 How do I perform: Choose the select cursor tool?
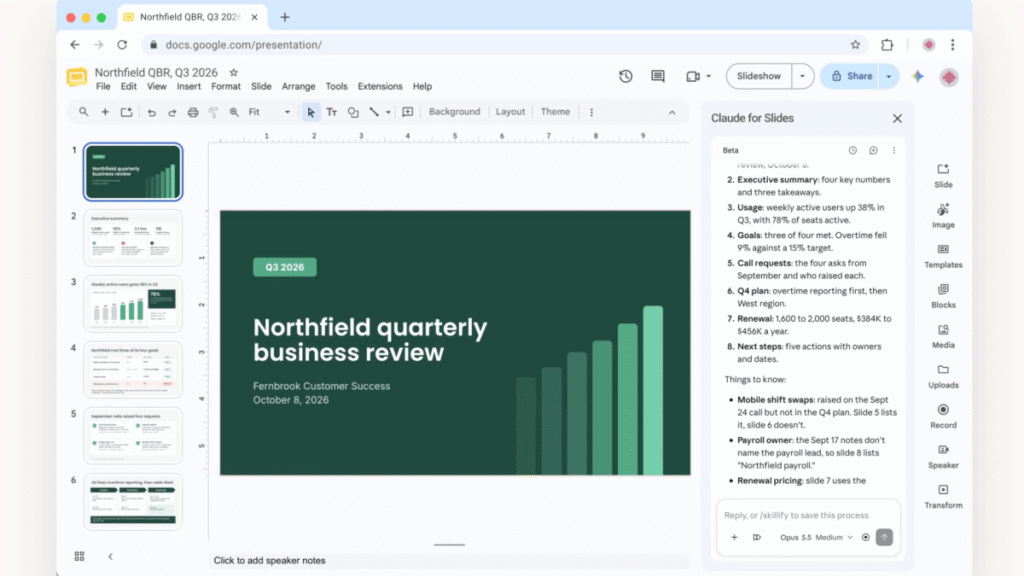pyautogui.click(x=311, y=112)
